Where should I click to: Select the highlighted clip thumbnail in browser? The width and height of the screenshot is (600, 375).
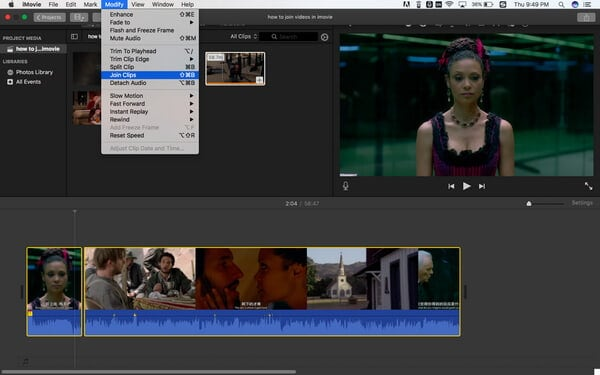[235, 68]
